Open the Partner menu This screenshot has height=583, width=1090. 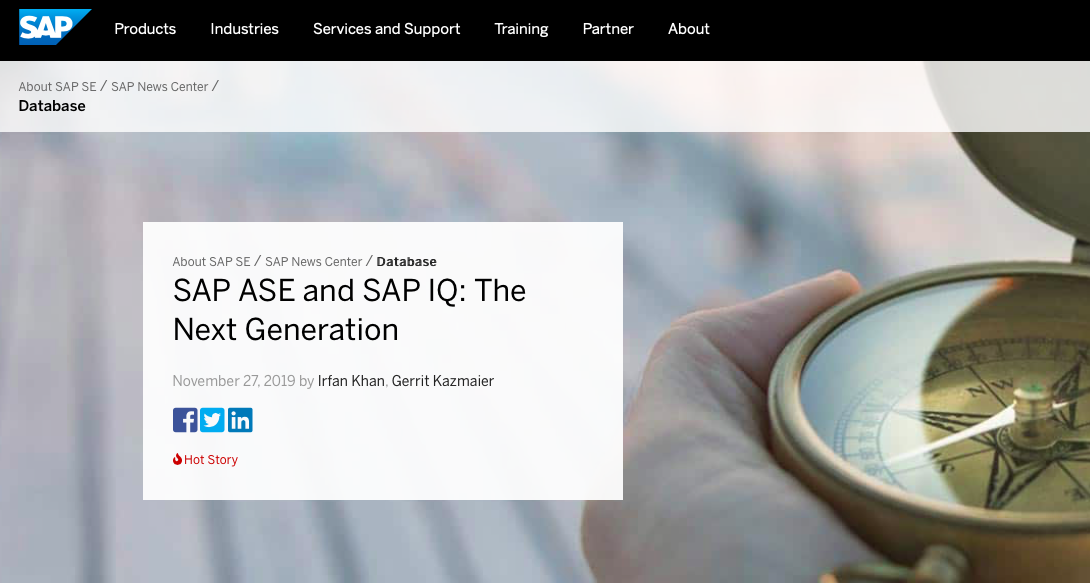[x=608, y=29]
